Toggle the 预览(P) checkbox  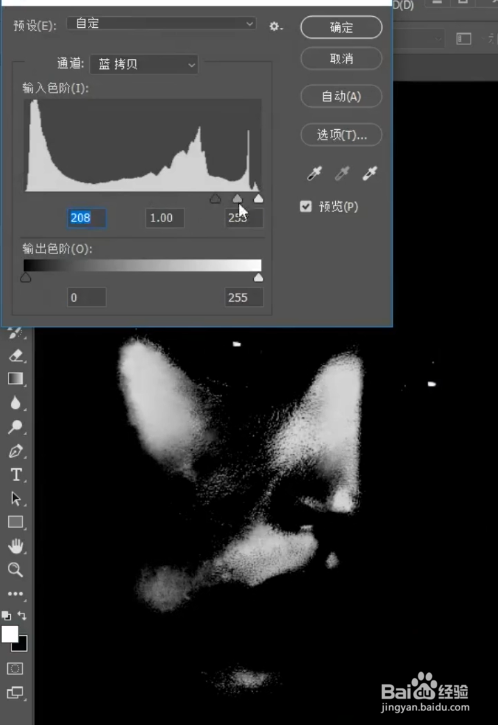click(x=306, y=206)
